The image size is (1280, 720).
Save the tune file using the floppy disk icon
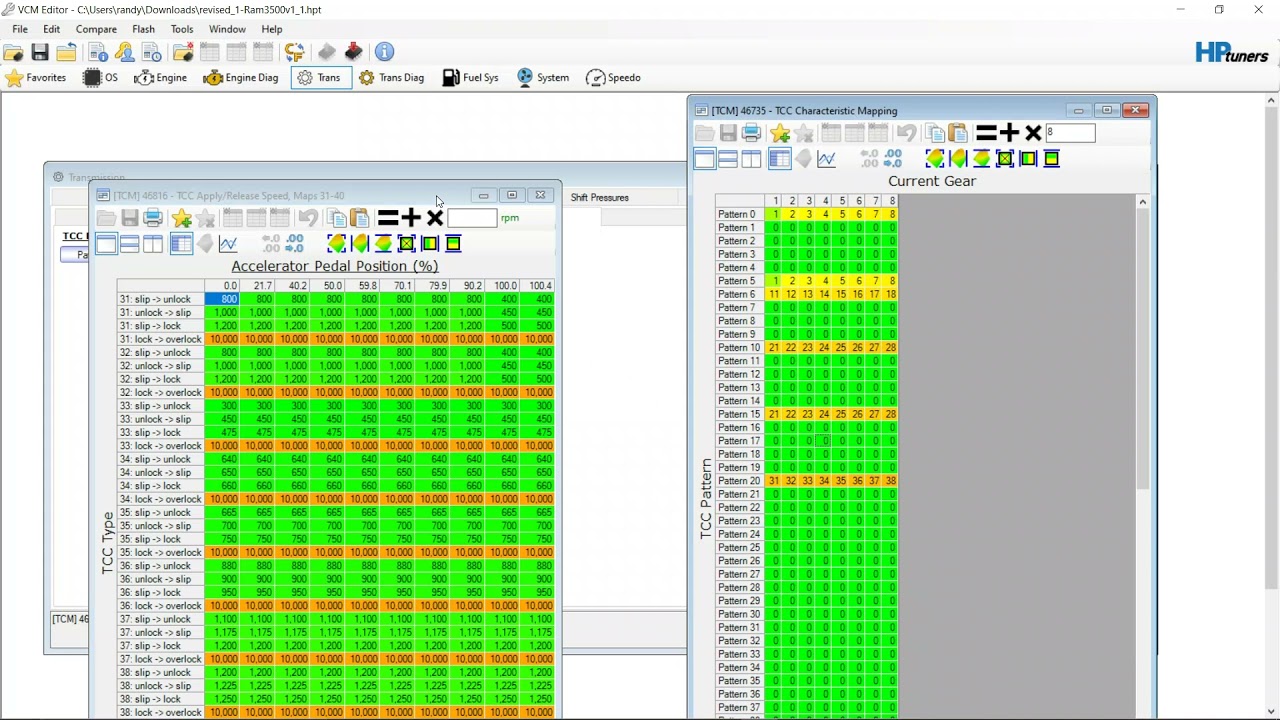(x=40, y=52)
